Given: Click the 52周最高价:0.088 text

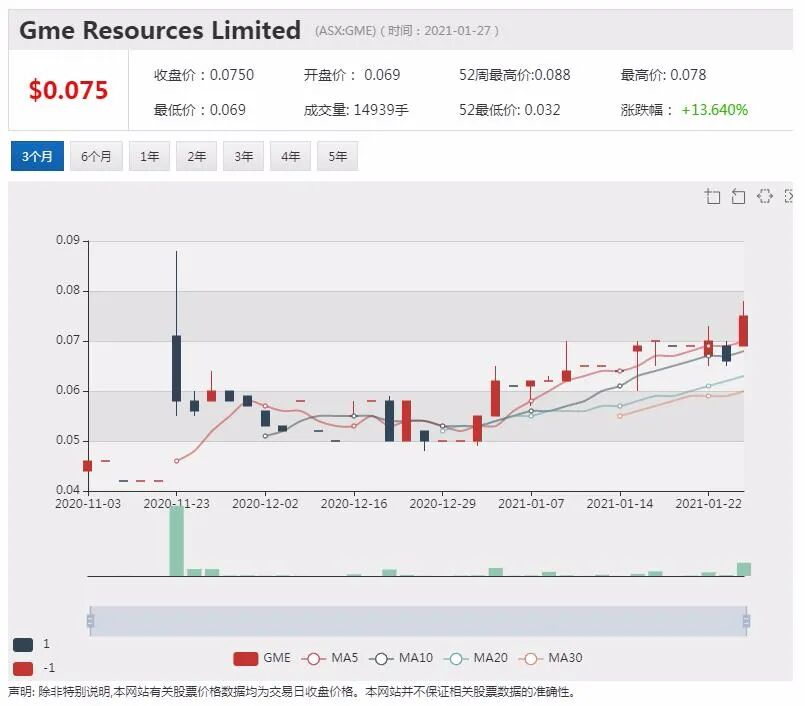Looking at the screenshot, I should pos(514,75).
